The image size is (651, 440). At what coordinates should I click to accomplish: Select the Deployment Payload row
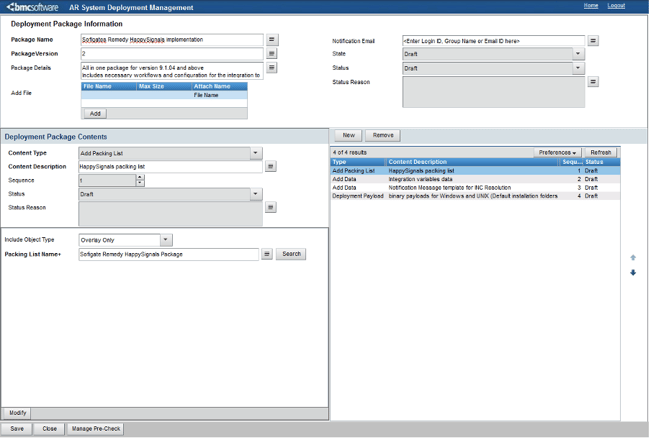[475, 196]
